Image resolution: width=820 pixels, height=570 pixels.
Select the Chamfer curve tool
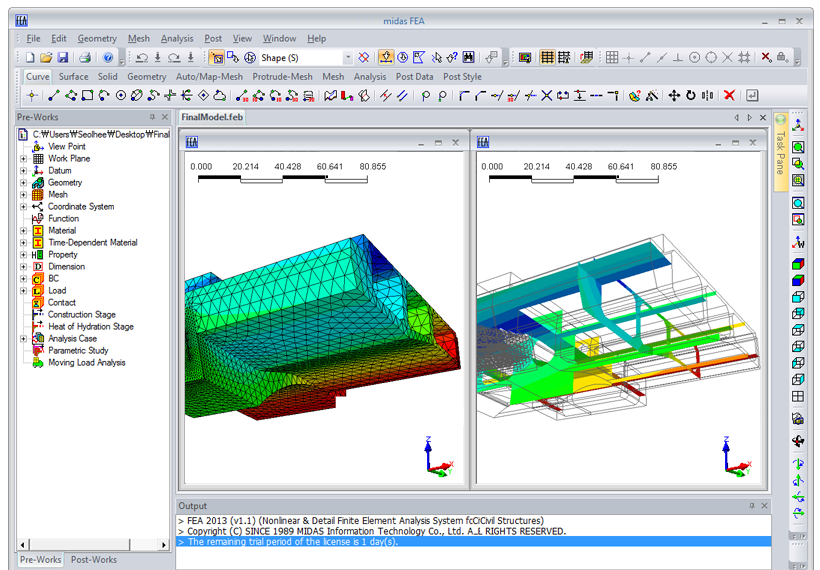point(480,96)
